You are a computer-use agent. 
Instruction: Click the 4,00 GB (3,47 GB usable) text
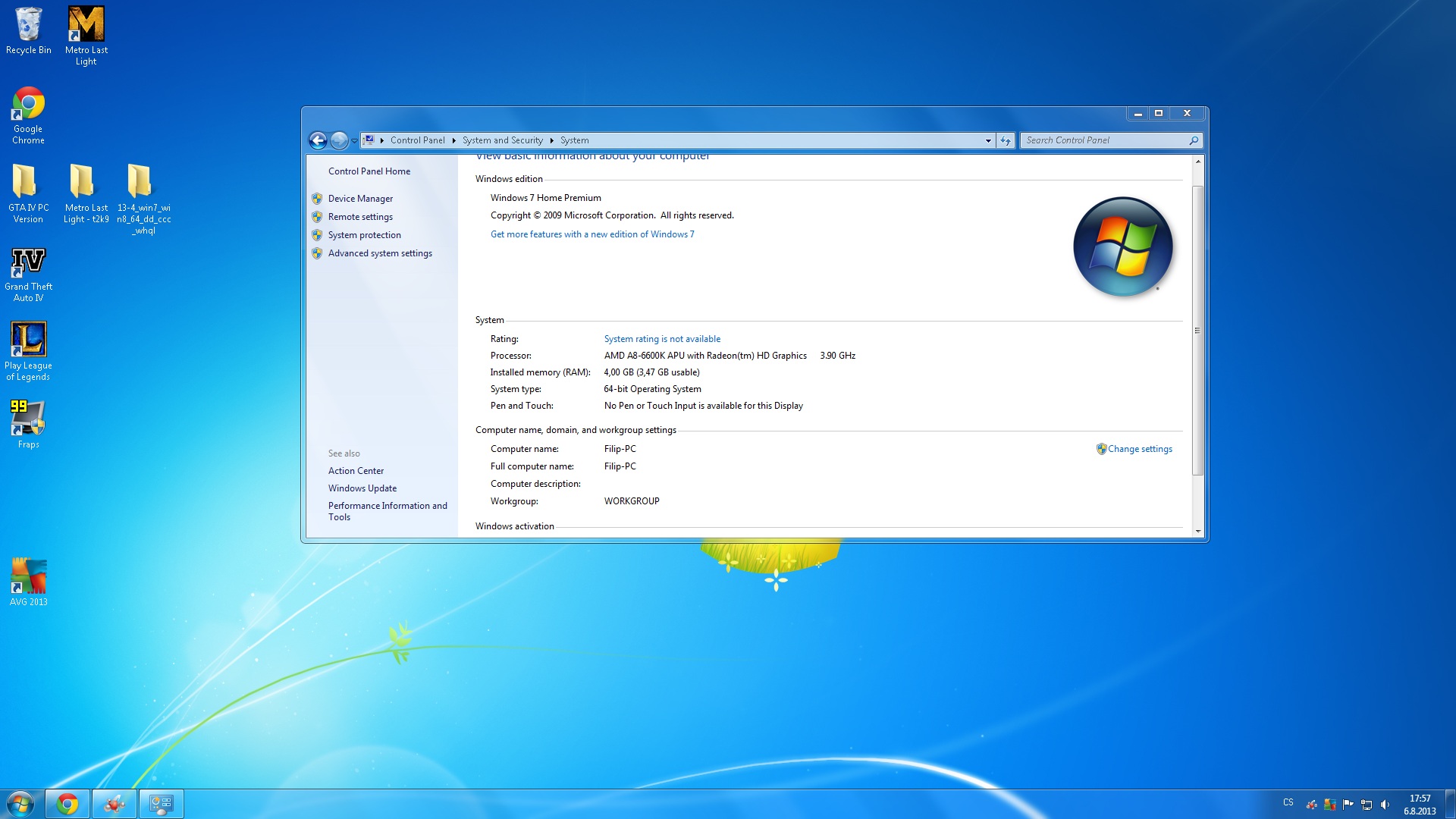pos(651,372)
